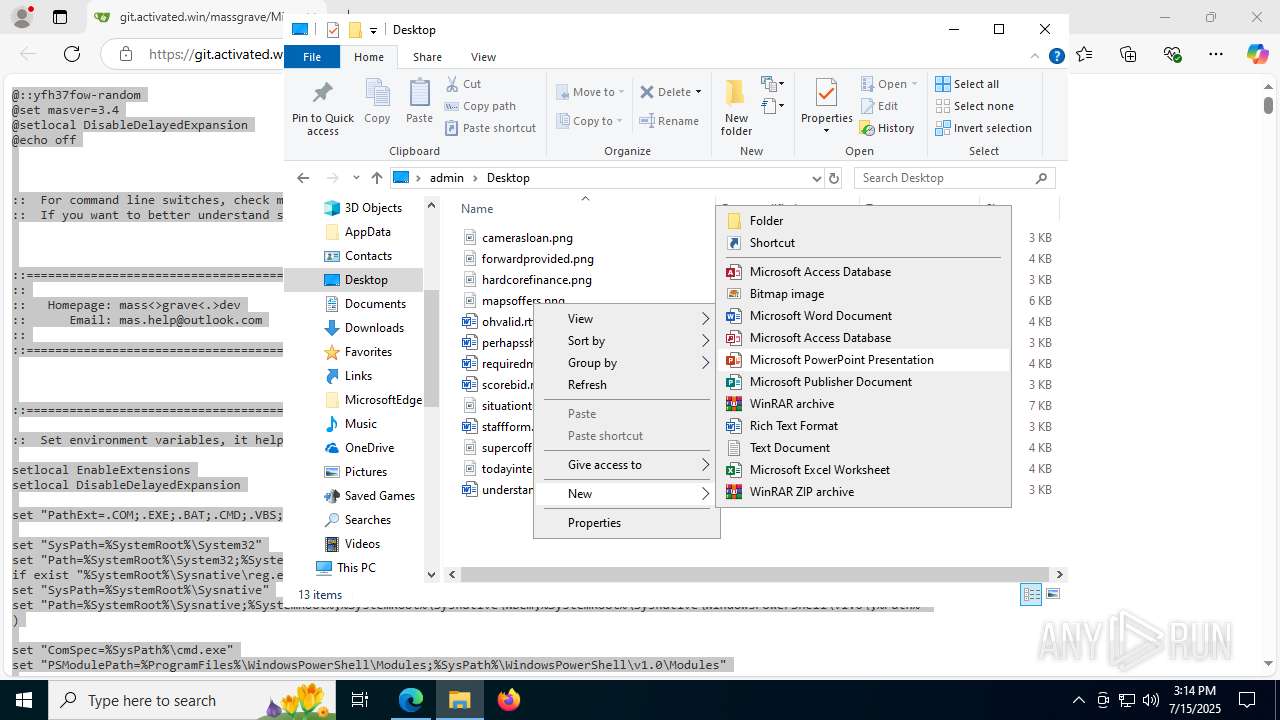Image resolution: width=1280 pixels, height=720 pixels.
Task: Open Task View on the taskbar
Action: pyautogui.click(x=360, y=700)
